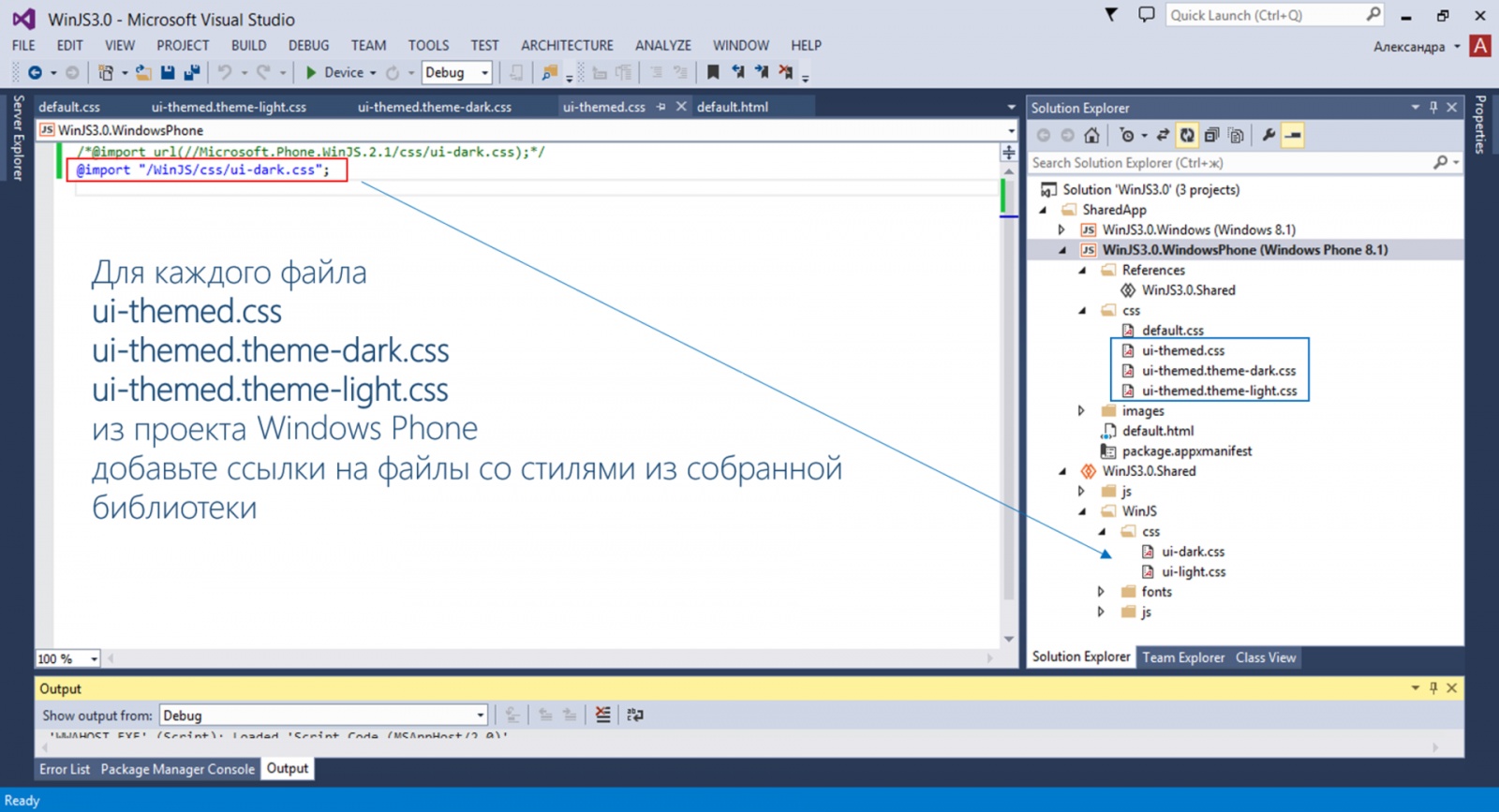Expand the images folder
1499x812 pixels.
1081,411
